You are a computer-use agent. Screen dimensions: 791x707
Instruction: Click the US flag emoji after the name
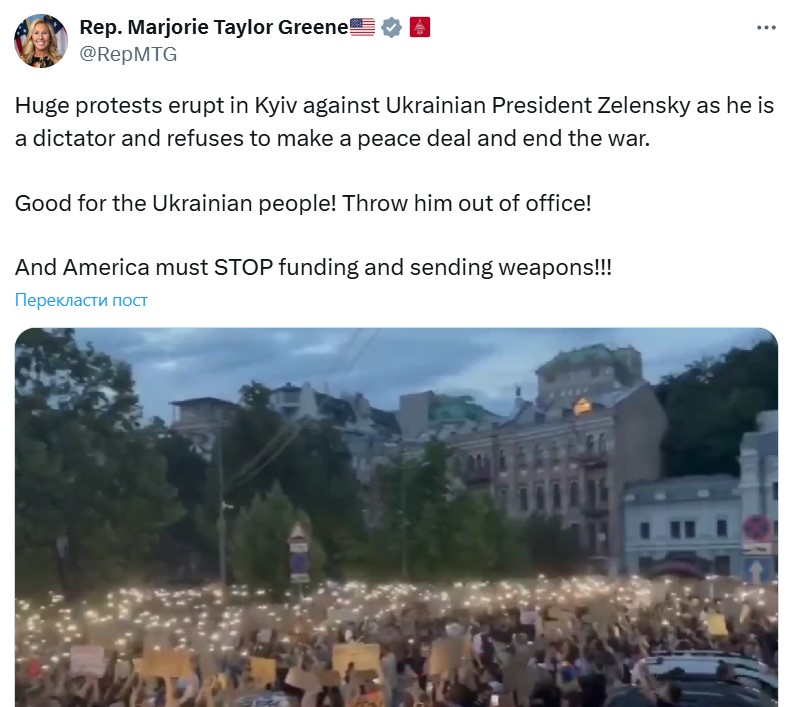pyautogui.click(x=362, y=28)
